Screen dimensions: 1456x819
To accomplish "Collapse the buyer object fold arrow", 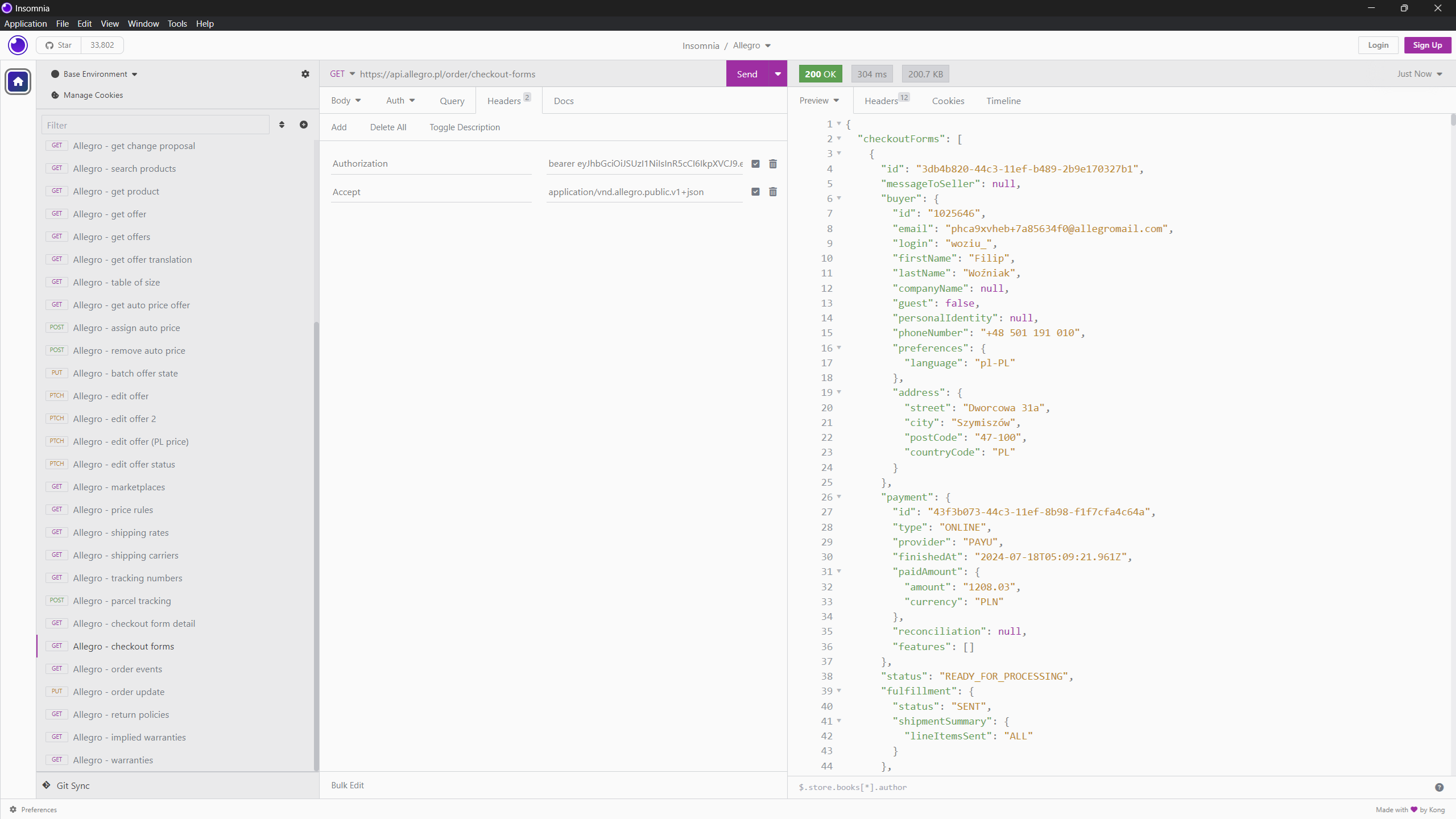I will pos(839,198).
